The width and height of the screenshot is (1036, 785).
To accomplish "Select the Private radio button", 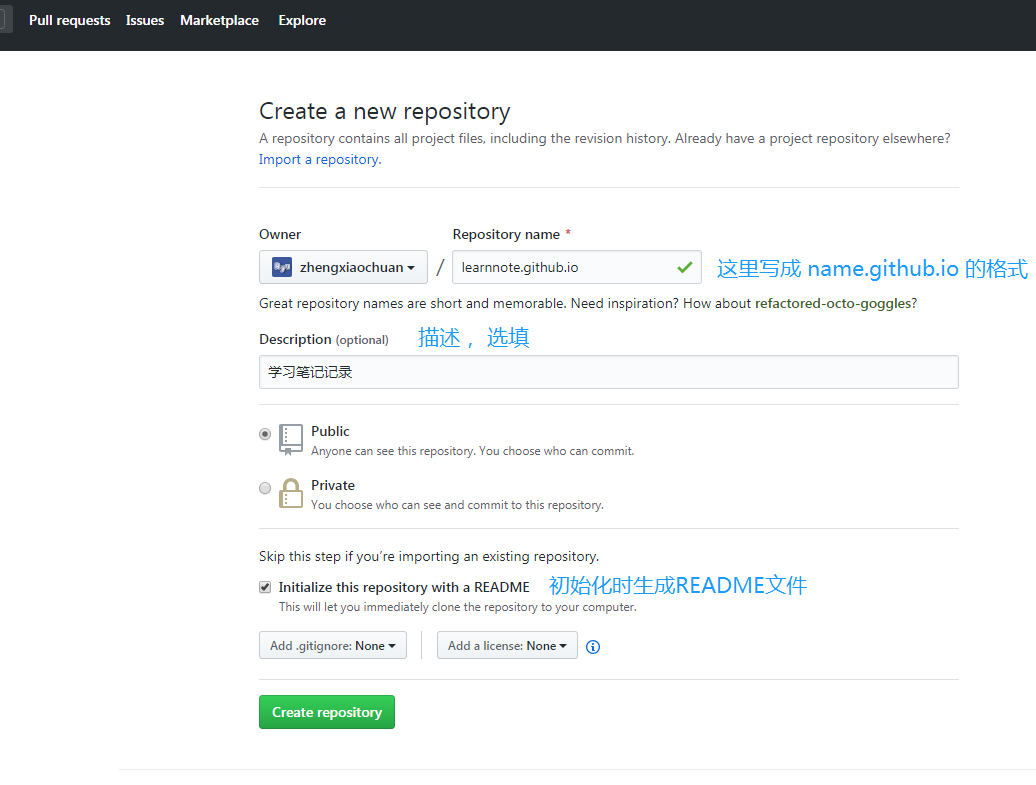I will tap(265, 488).
